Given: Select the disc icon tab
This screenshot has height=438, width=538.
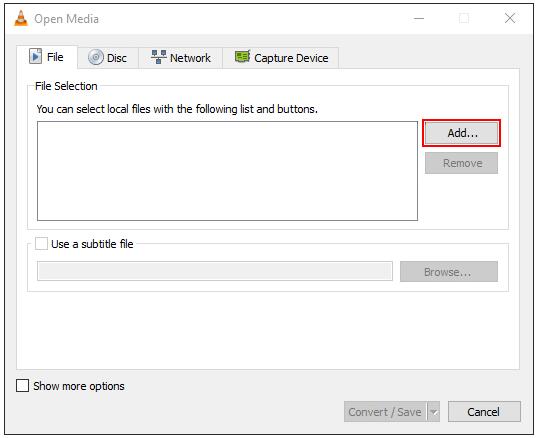Looking at the screenshot, I should 96,57.
